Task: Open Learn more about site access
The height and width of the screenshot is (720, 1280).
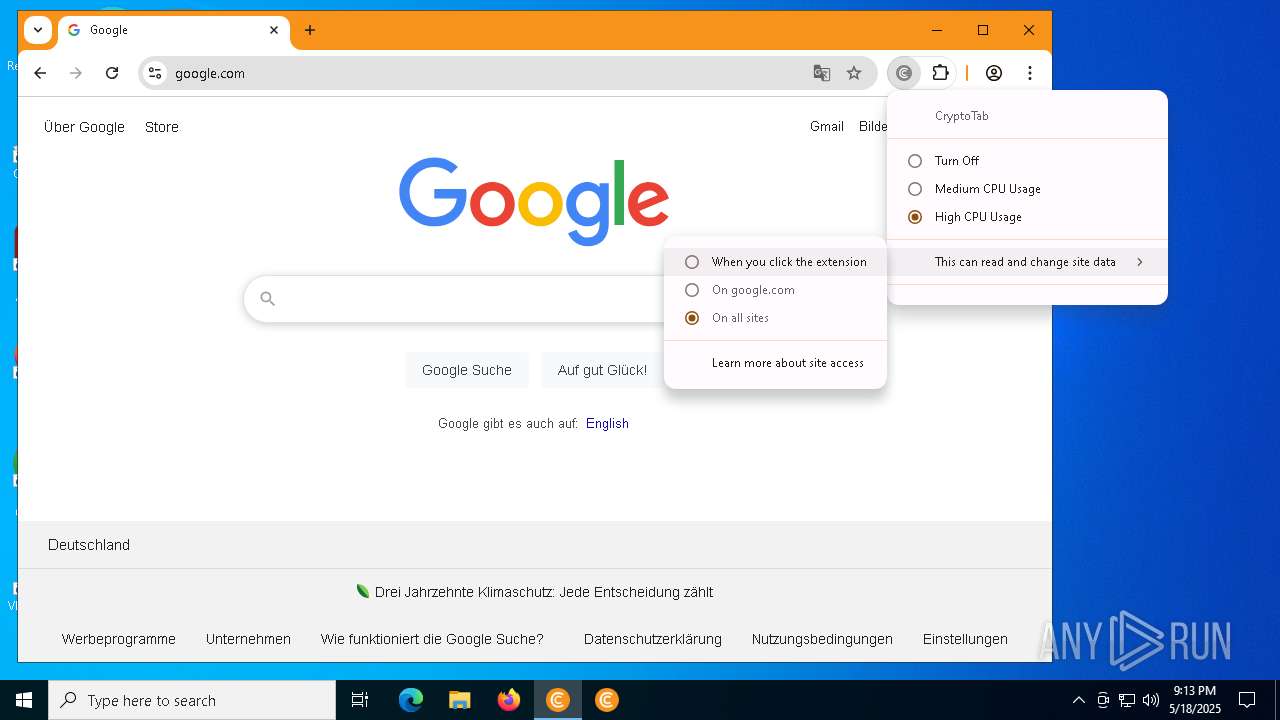Action: click(x=775, y=363)
